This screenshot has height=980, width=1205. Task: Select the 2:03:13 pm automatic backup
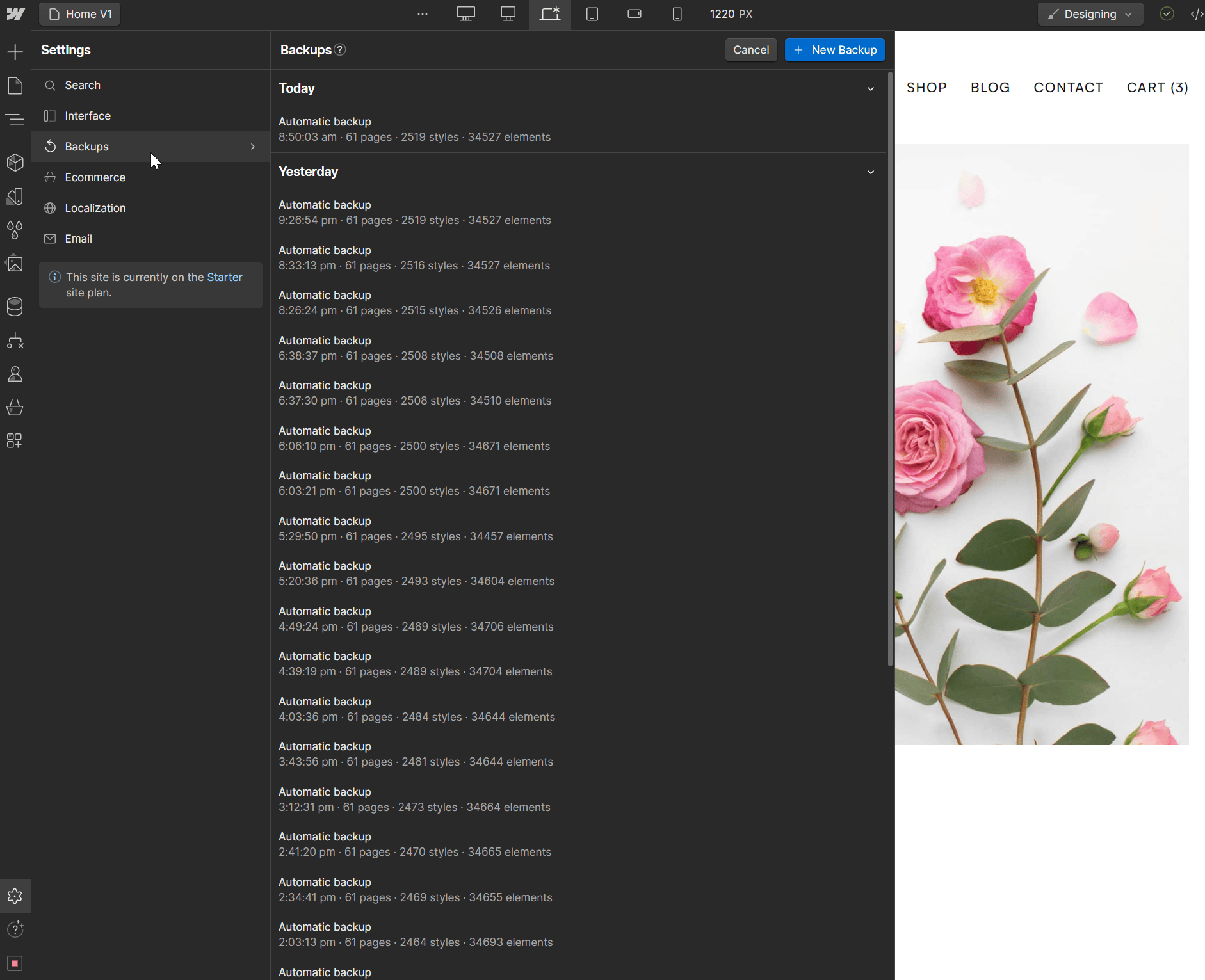tap(579, 935)
